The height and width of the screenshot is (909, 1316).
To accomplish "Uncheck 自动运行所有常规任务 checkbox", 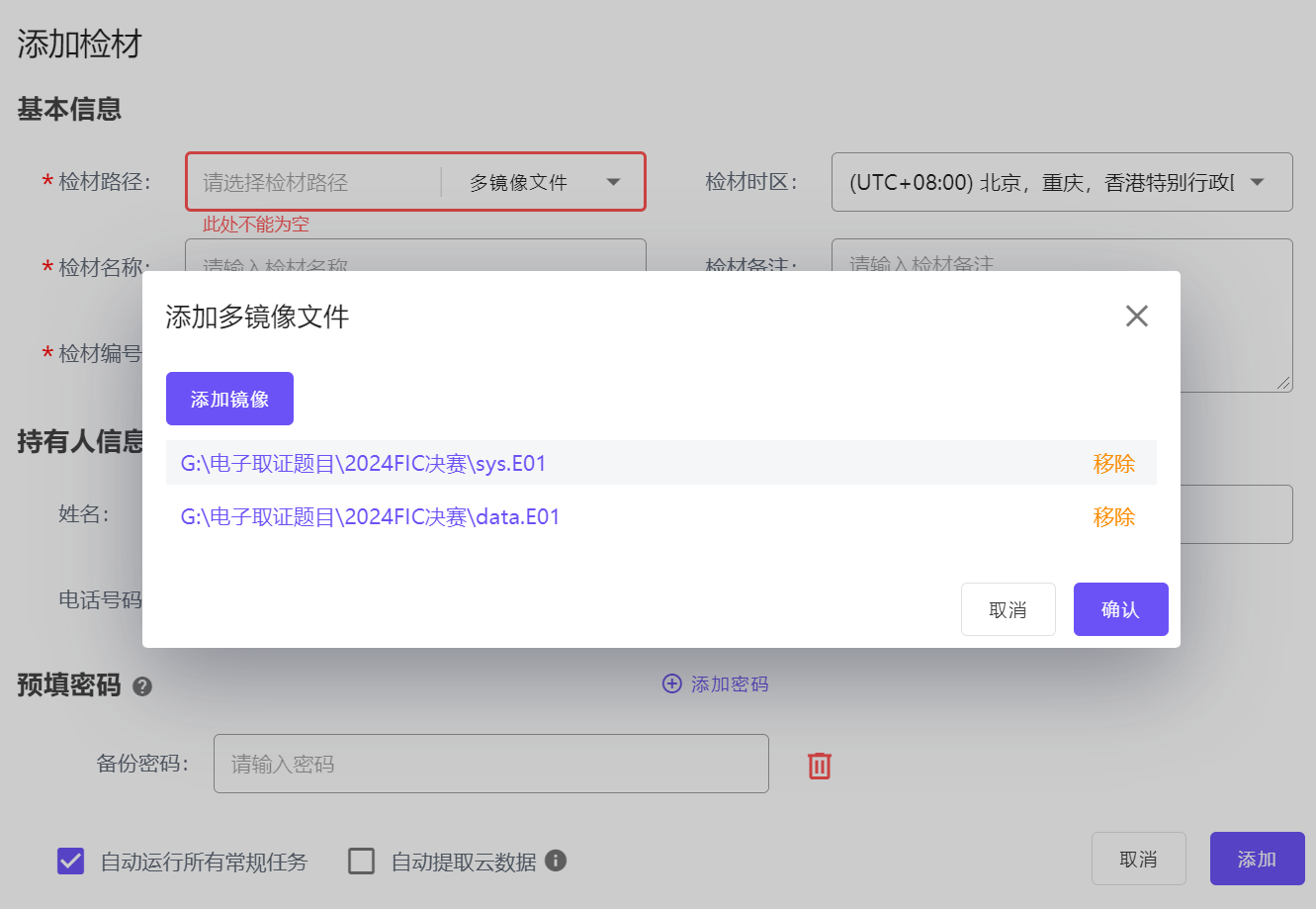I will click(70, 862).
